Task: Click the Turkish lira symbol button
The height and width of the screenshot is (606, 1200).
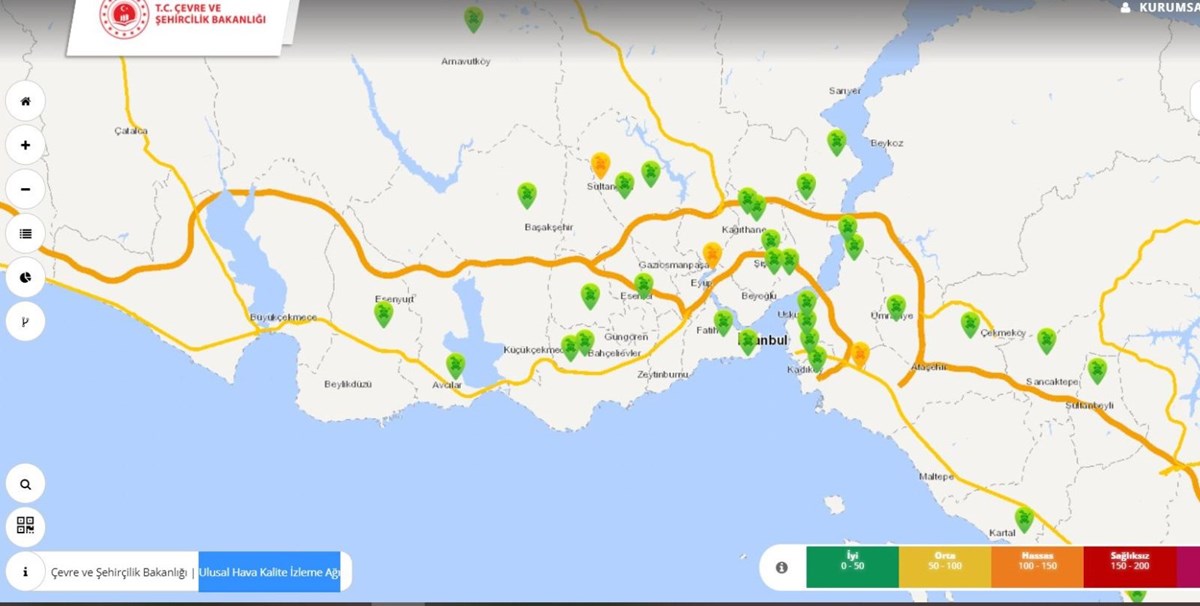Action: click(x=26, y=321)
